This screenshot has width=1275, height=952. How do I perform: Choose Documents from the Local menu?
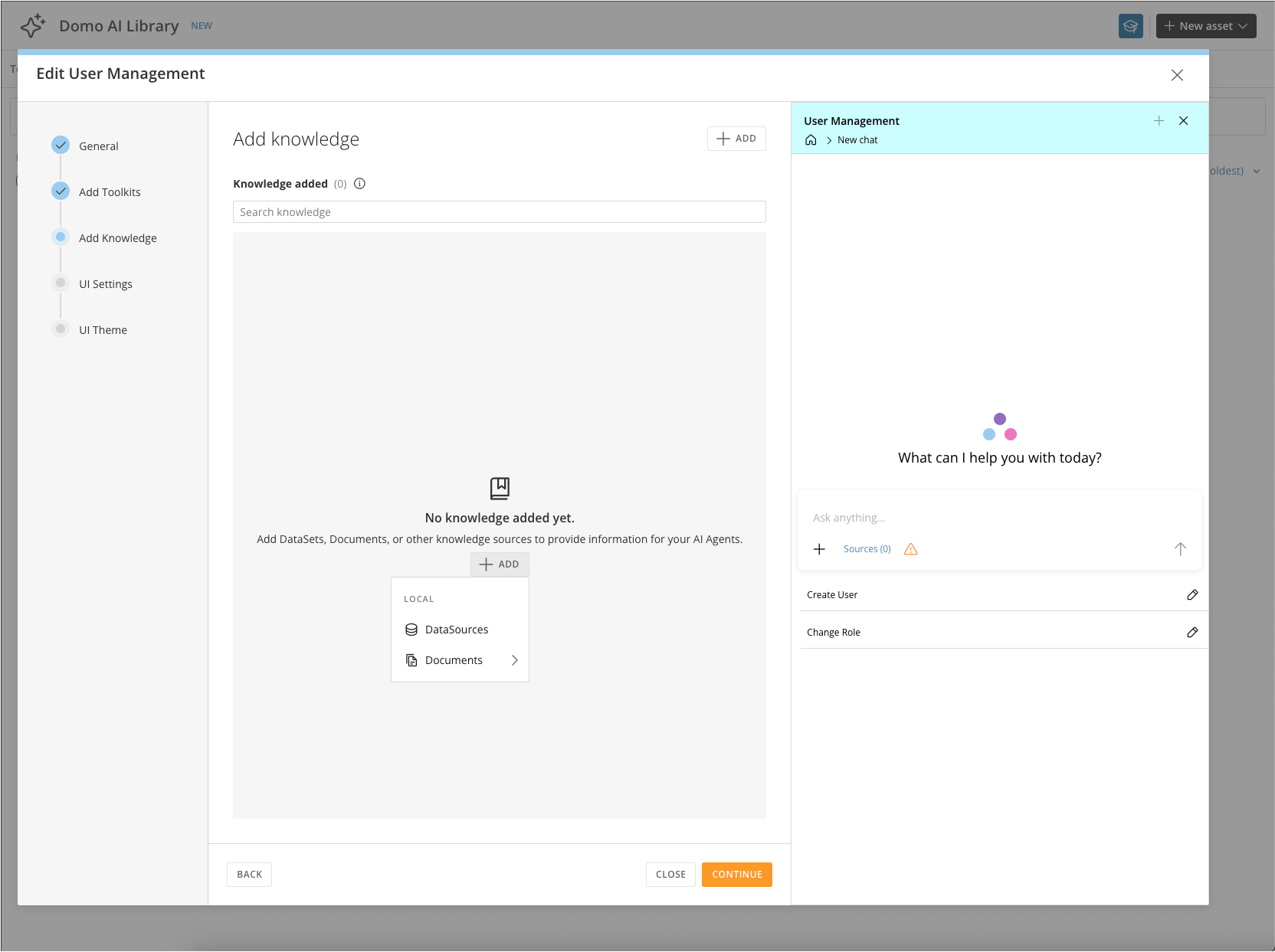tap(460, 660)
